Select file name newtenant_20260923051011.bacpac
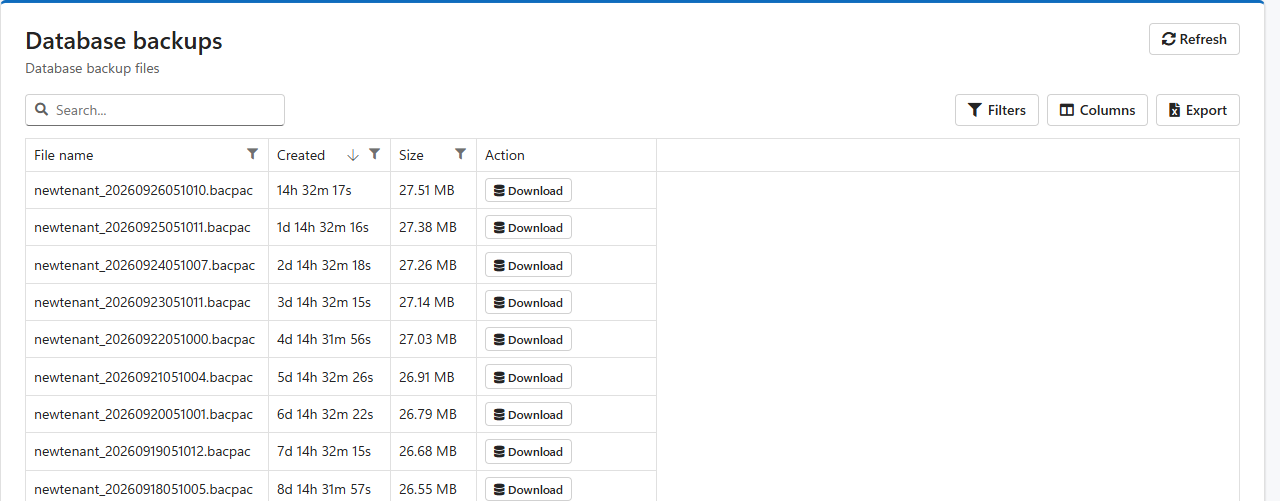The height and width of the screenshot is (501, 1280). coord(142,302)
